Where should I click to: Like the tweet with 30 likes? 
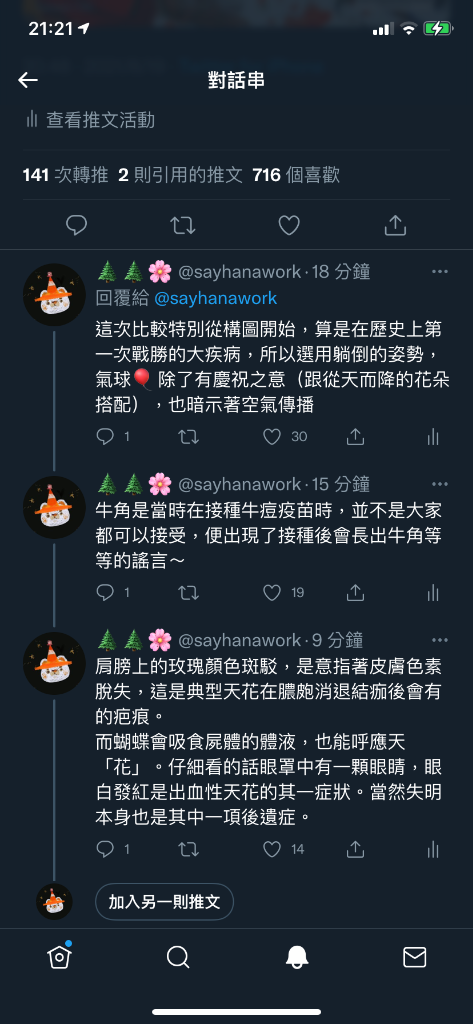(272, 437)
